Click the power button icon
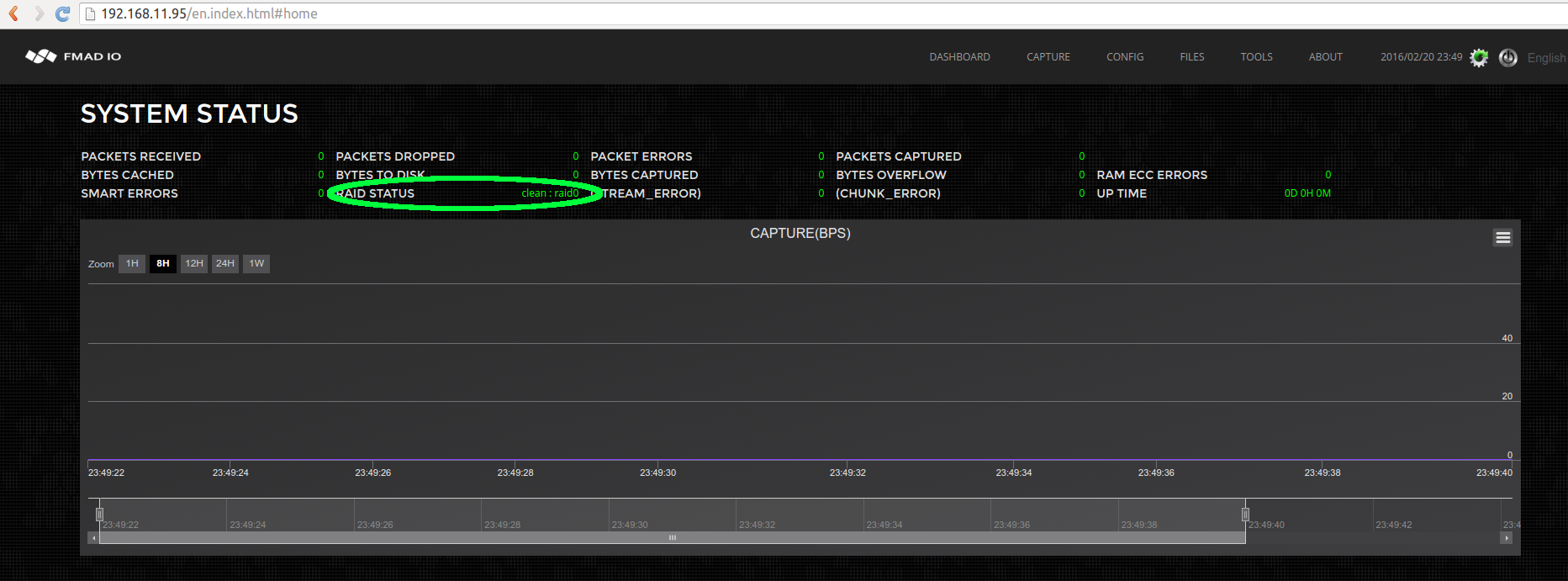 click(x=1508, y=57)
